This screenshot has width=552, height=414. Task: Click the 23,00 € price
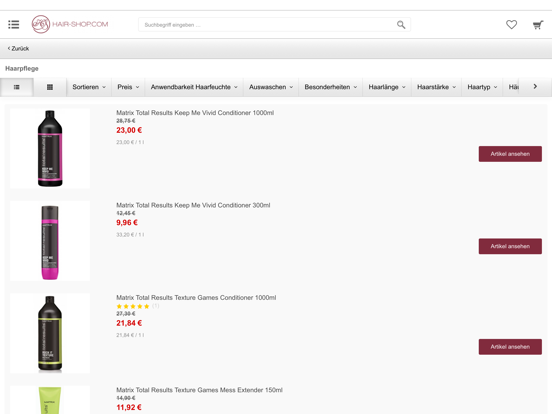point(129,130)
